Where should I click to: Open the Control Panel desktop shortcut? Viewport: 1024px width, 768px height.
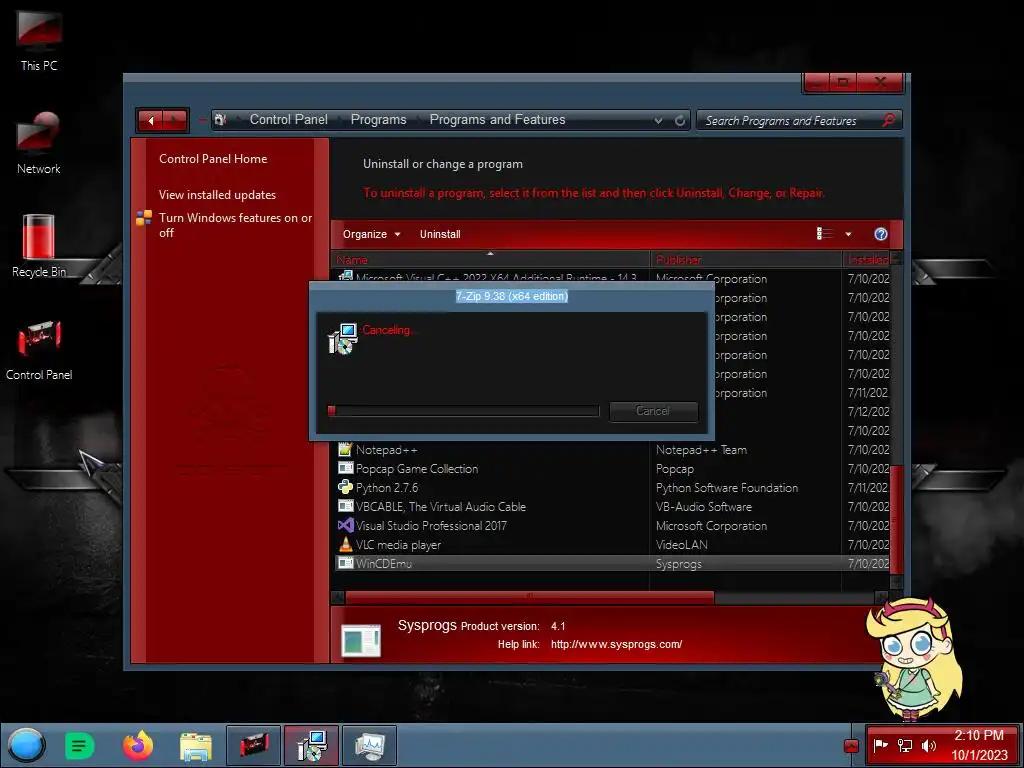39,349
